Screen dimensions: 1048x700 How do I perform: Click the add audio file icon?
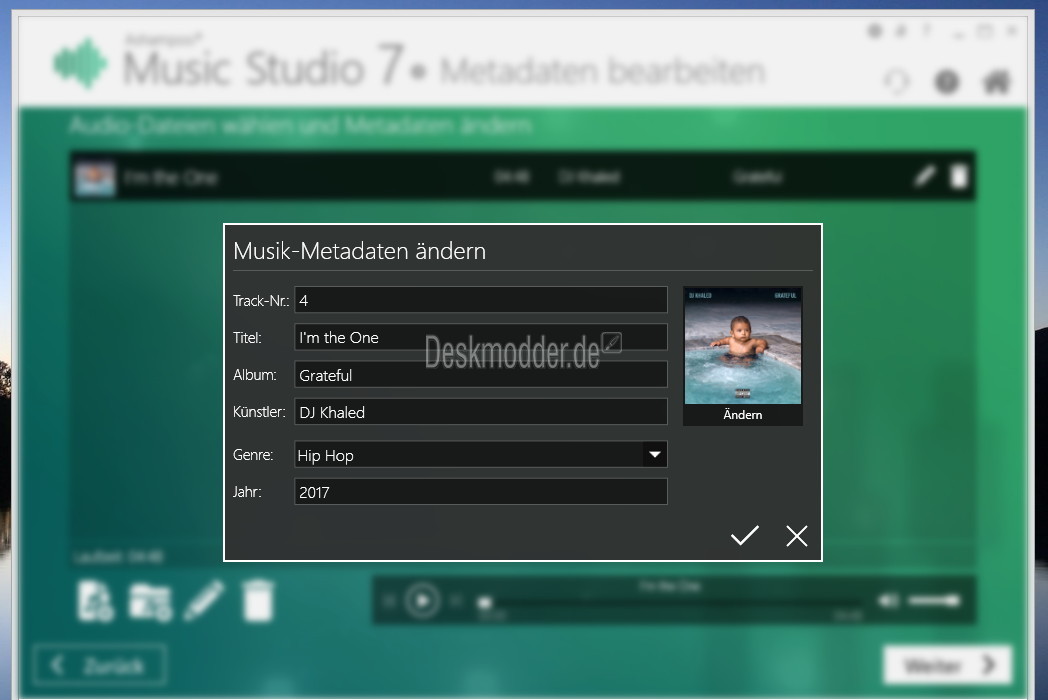click(x=96, y=602)
